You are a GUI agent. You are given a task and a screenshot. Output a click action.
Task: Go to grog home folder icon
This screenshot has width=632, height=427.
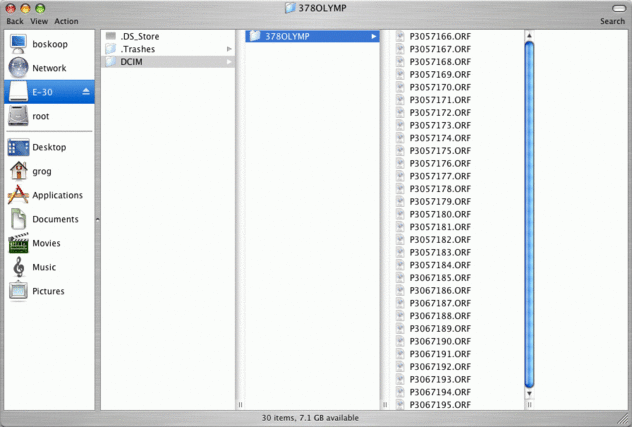click(19, 171)
